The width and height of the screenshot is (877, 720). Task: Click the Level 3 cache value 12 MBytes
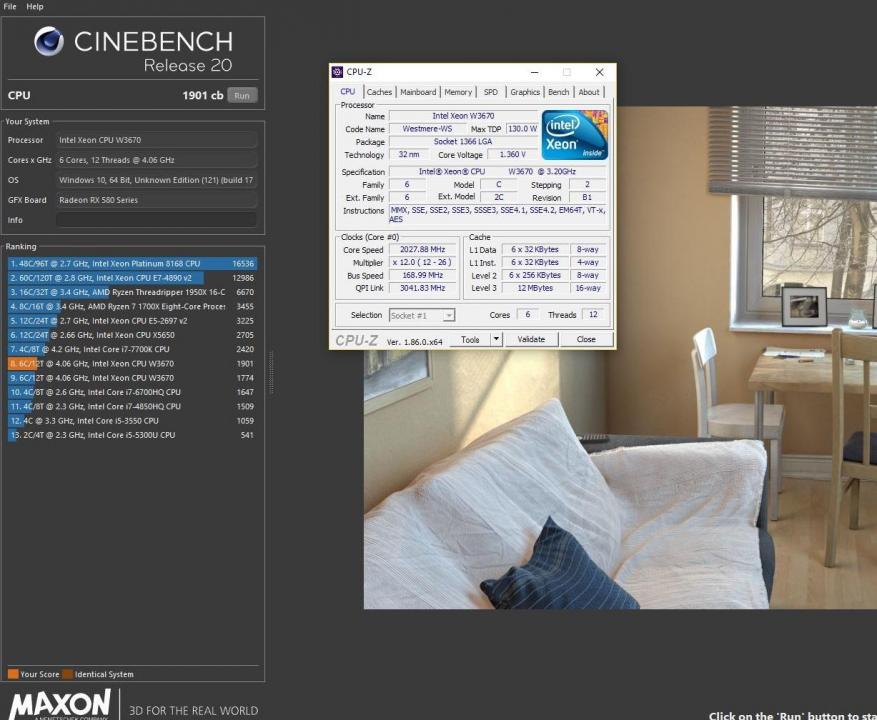click(x=535, y=288)
